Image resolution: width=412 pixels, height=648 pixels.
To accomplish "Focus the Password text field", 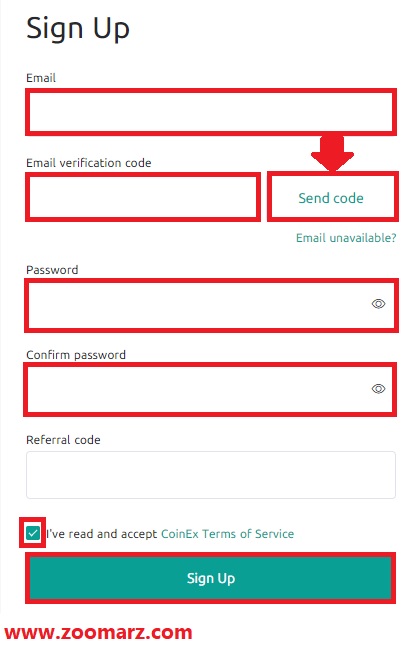I will click(211, 305).
